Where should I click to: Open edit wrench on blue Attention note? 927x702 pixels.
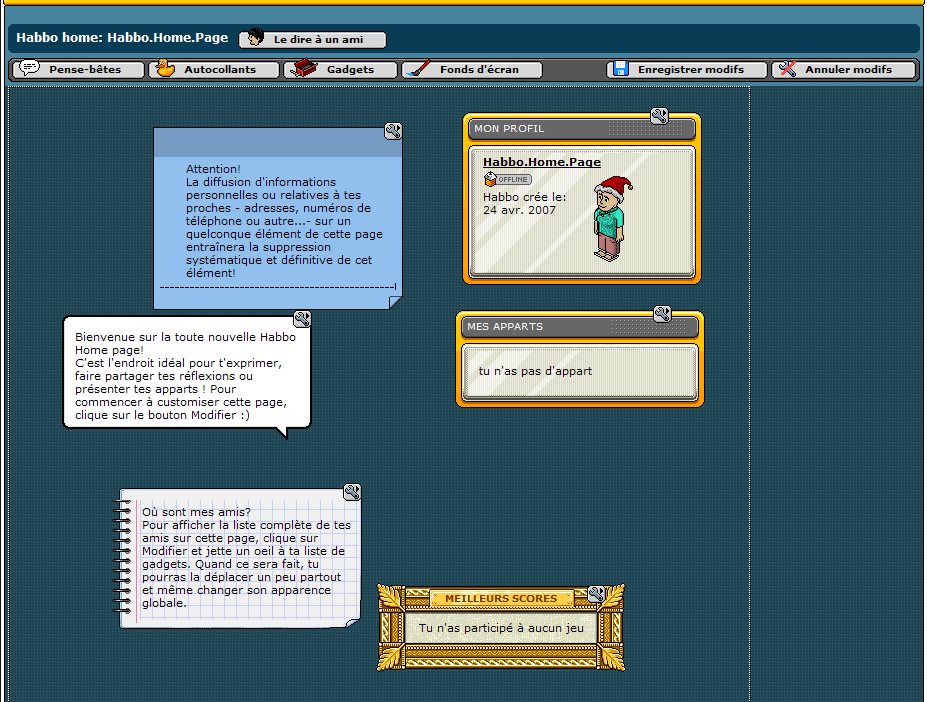click(393, 131)
